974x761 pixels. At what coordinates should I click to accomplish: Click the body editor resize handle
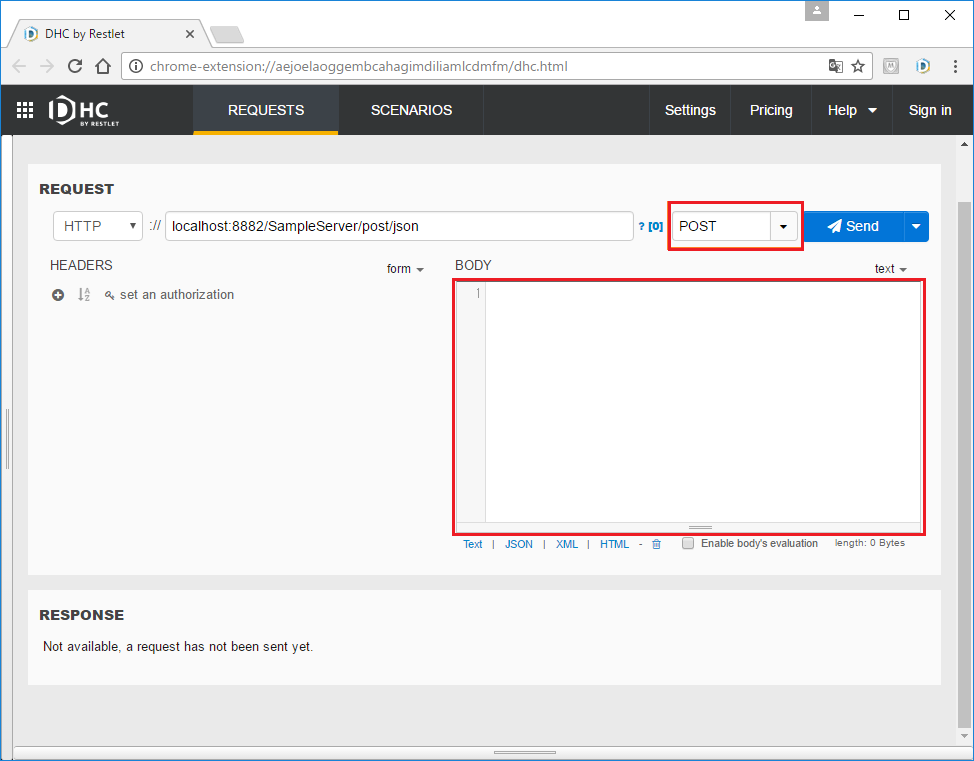point(700,527)
